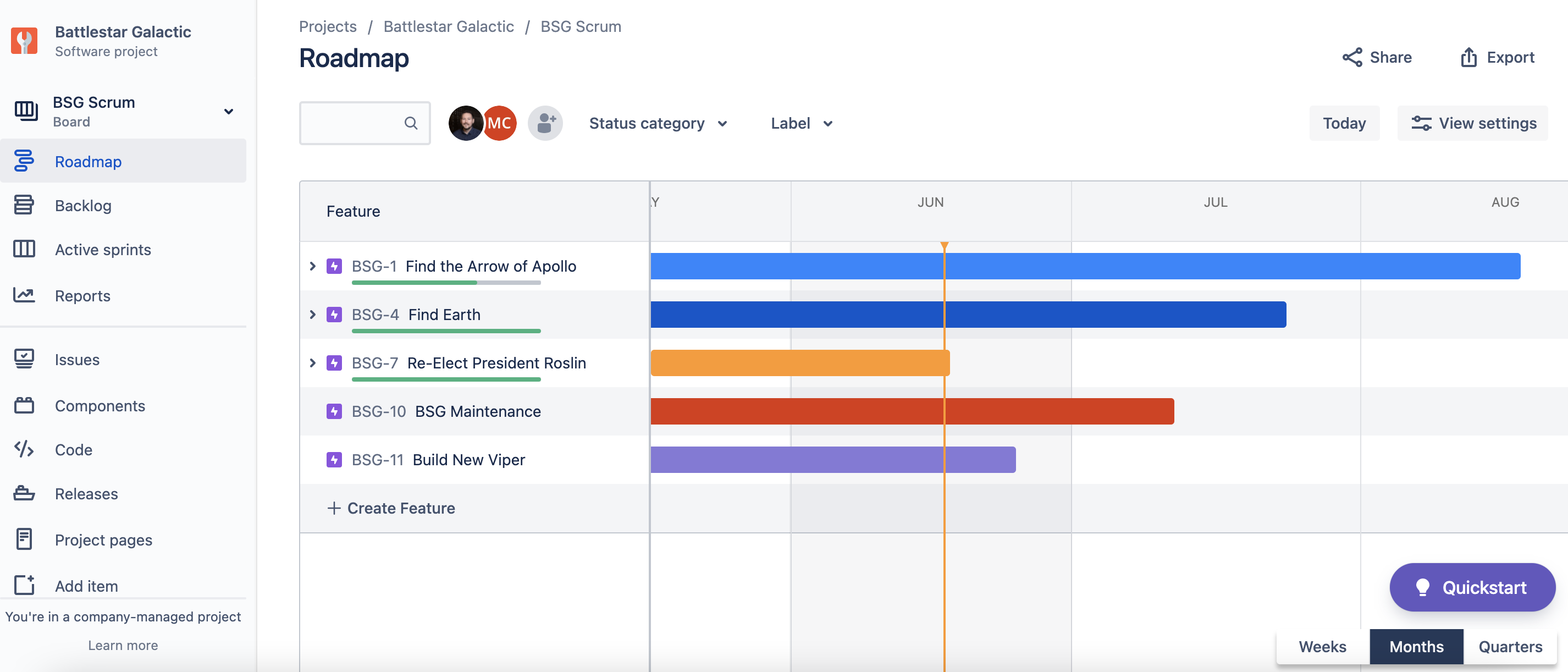Image resolution: width=1568 pixels, height=672 pixels.
Task: Click the Today button
Action: click(1344, 124)
